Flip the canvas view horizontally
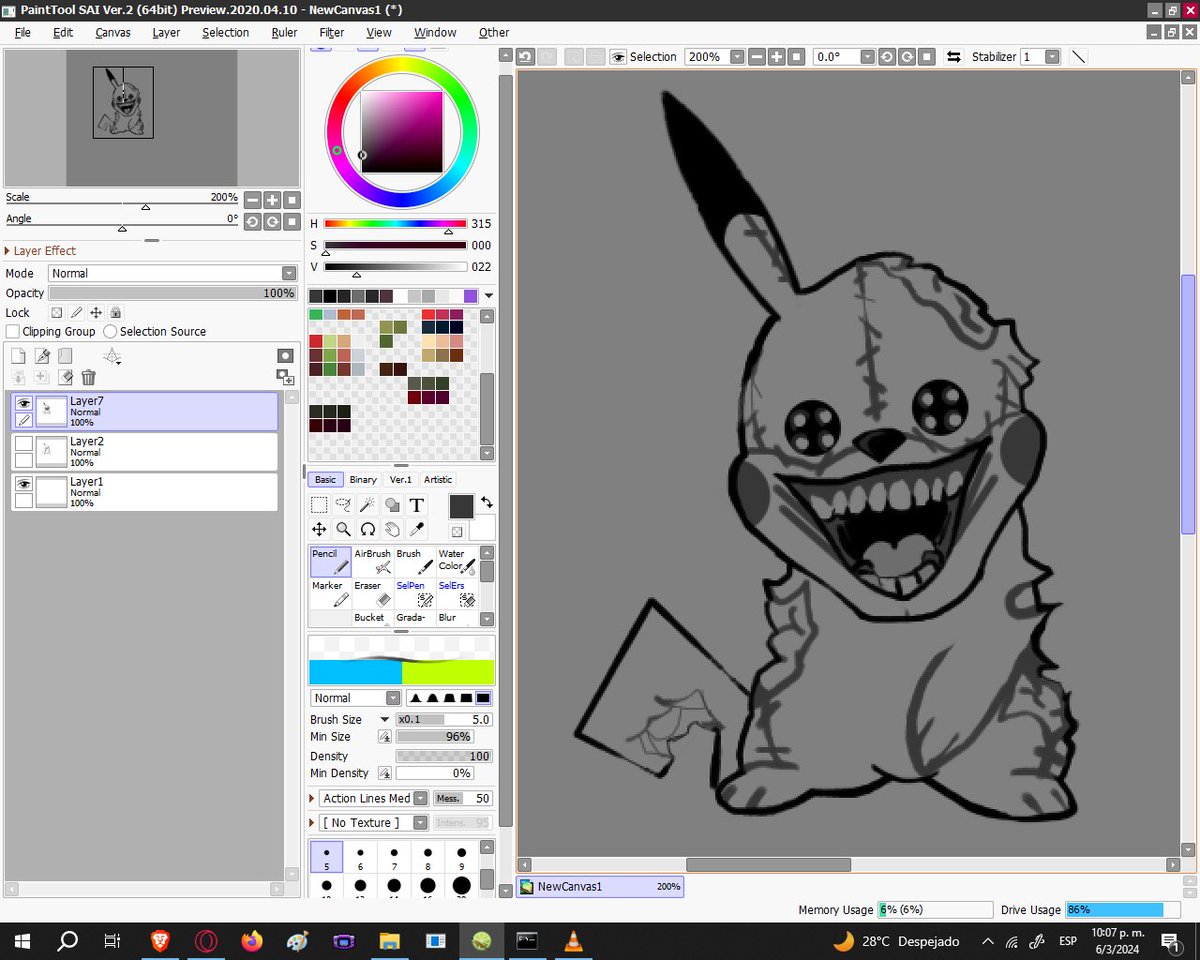Image resolution: width=1200 pixels, height=960 pixels. (954, 57)
